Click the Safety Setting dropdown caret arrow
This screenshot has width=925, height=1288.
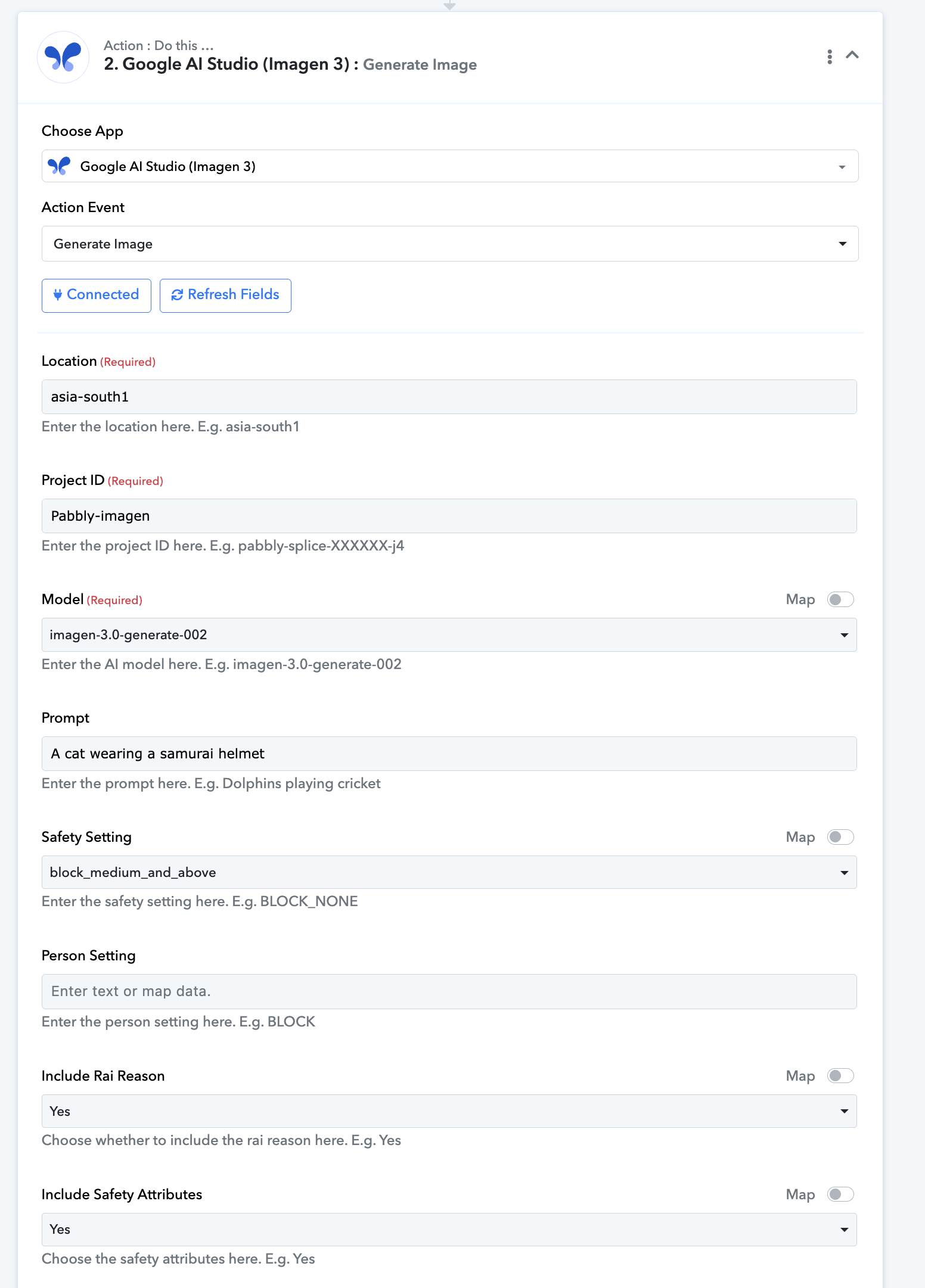point(845,873)
